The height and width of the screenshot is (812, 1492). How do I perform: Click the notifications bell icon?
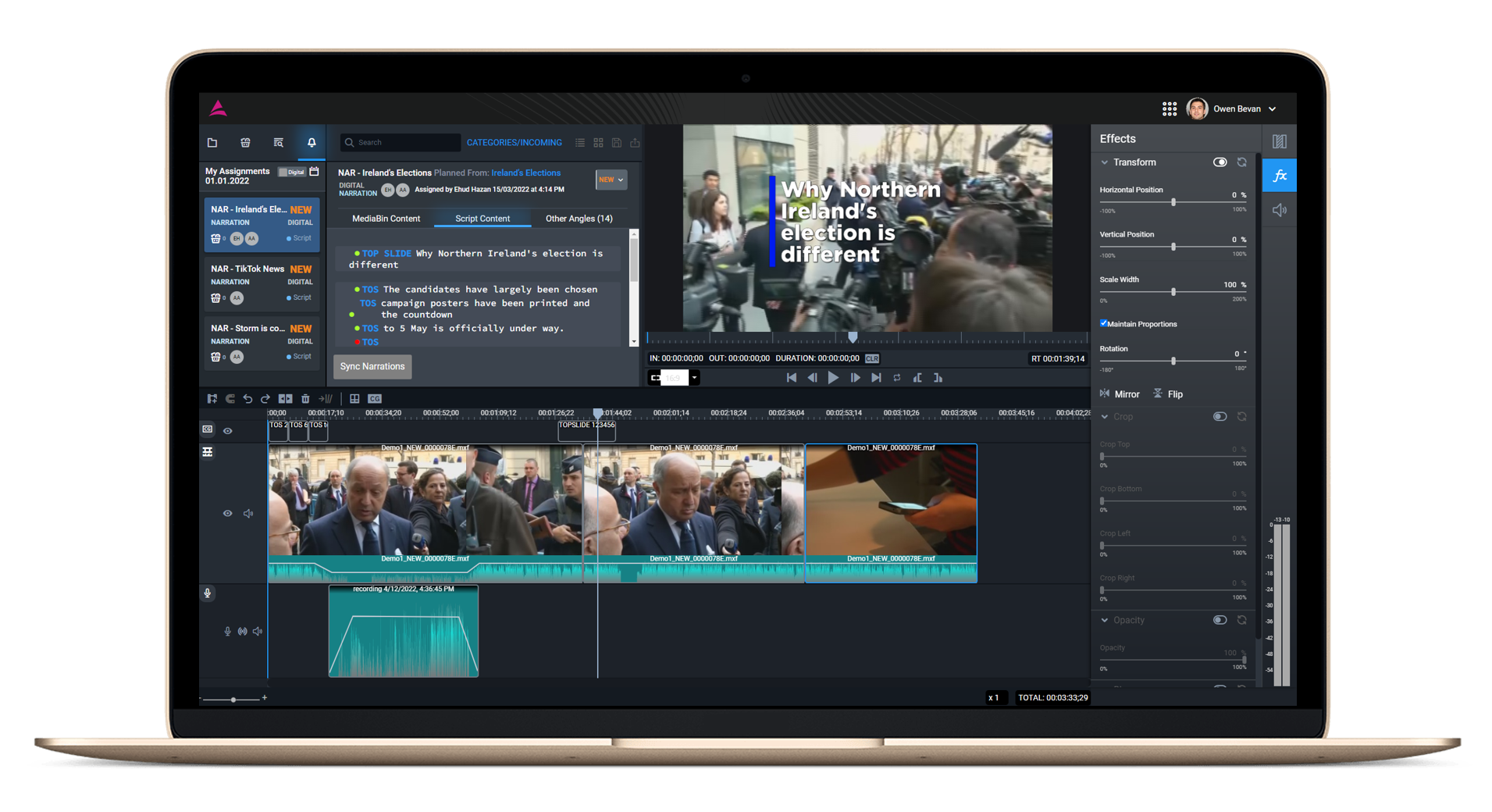coord(312,143)
